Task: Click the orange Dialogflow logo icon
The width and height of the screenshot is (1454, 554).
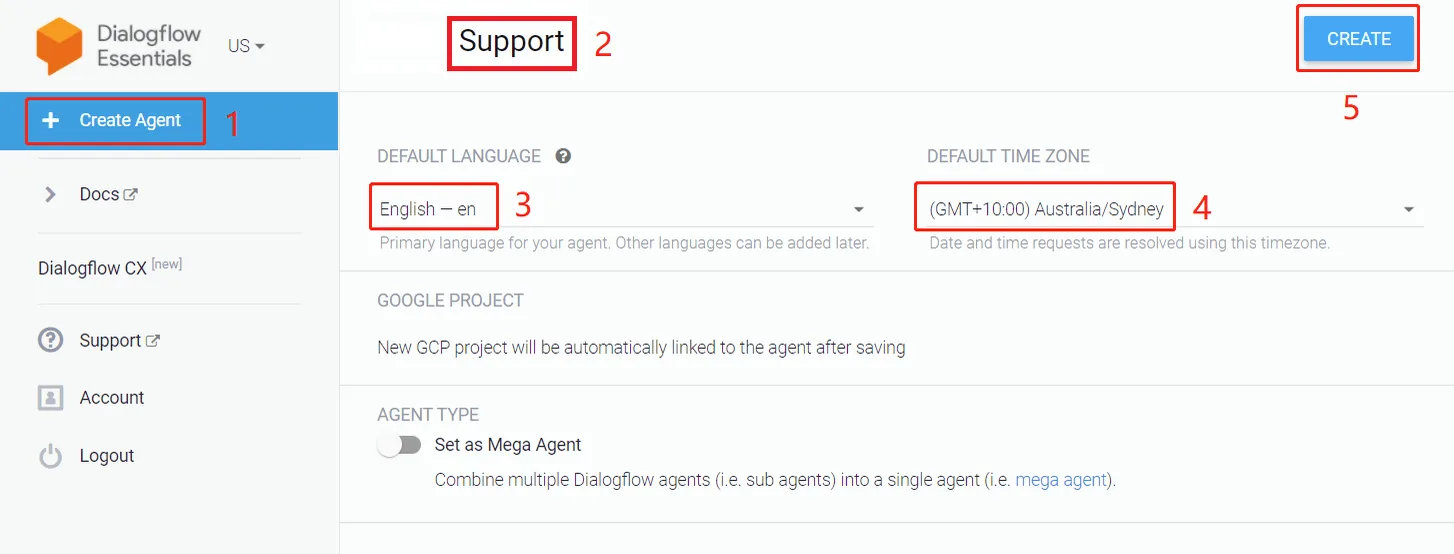Action: tap(59, 46)
